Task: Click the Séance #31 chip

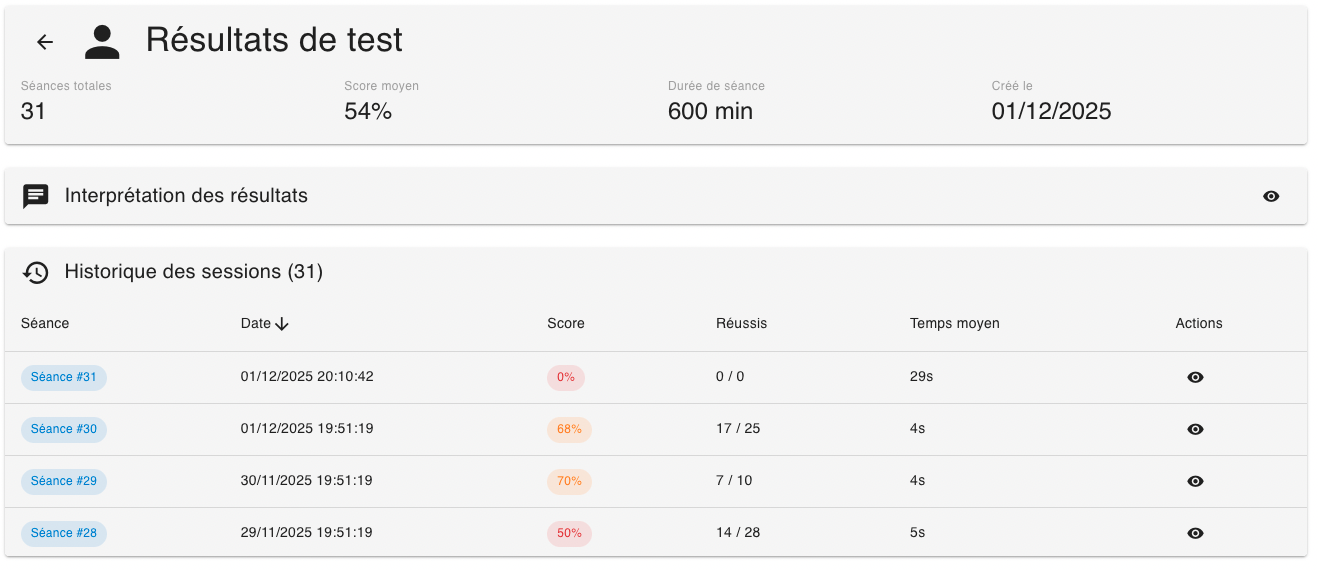Action: [64, 377]
